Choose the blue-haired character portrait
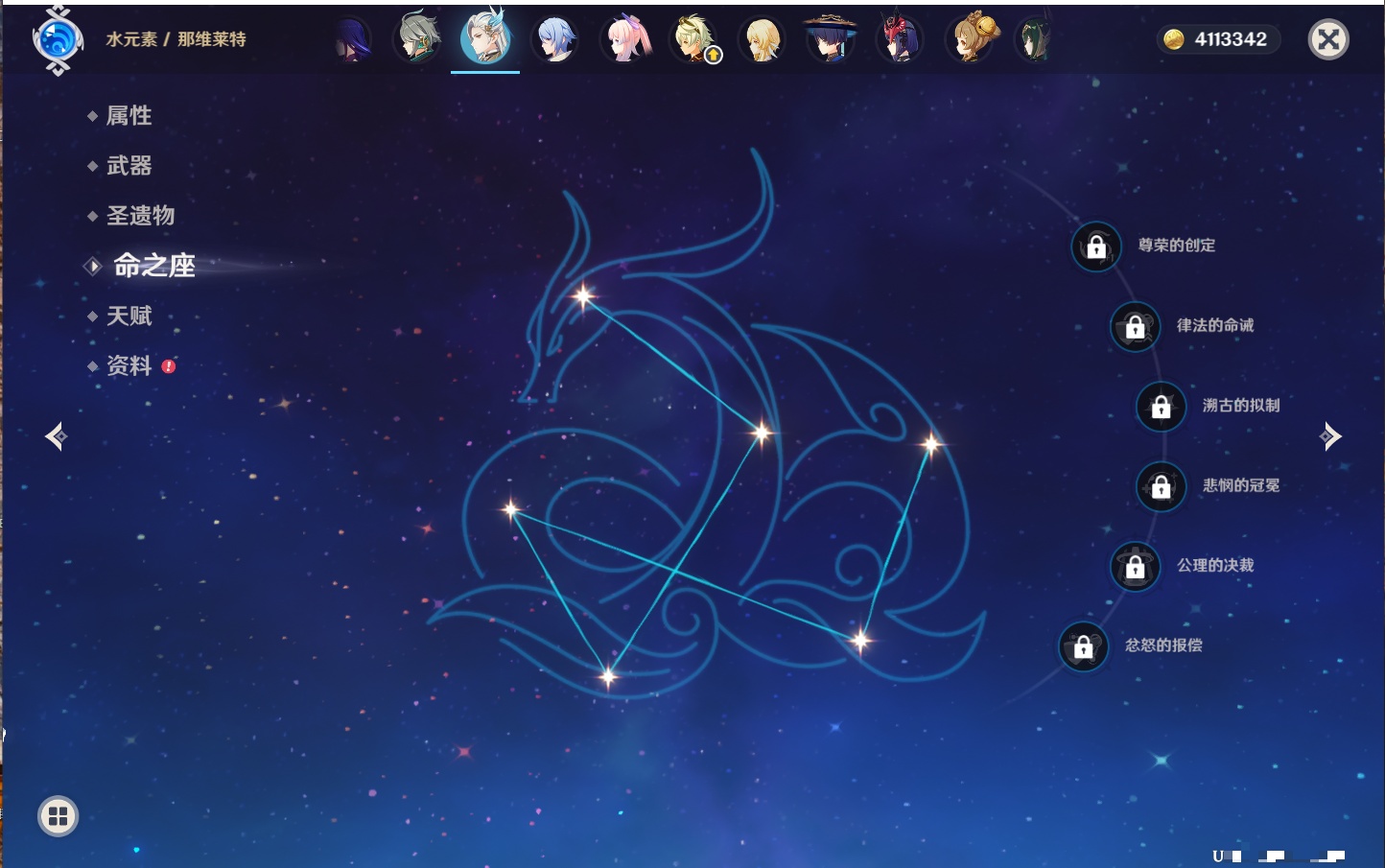Image resolution: width=1385 pixels, height=868 pixels. (x=555, y=39)
